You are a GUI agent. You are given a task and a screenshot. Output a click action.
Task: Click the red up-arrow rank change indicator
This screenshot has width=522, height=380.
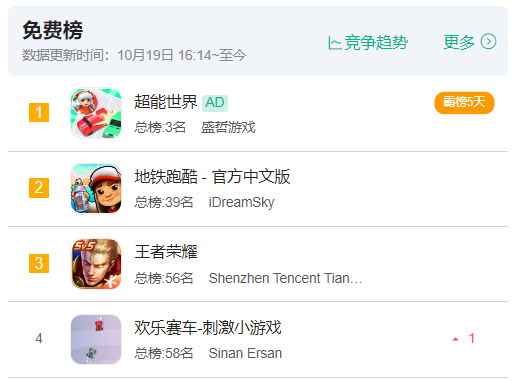[455, 339]
